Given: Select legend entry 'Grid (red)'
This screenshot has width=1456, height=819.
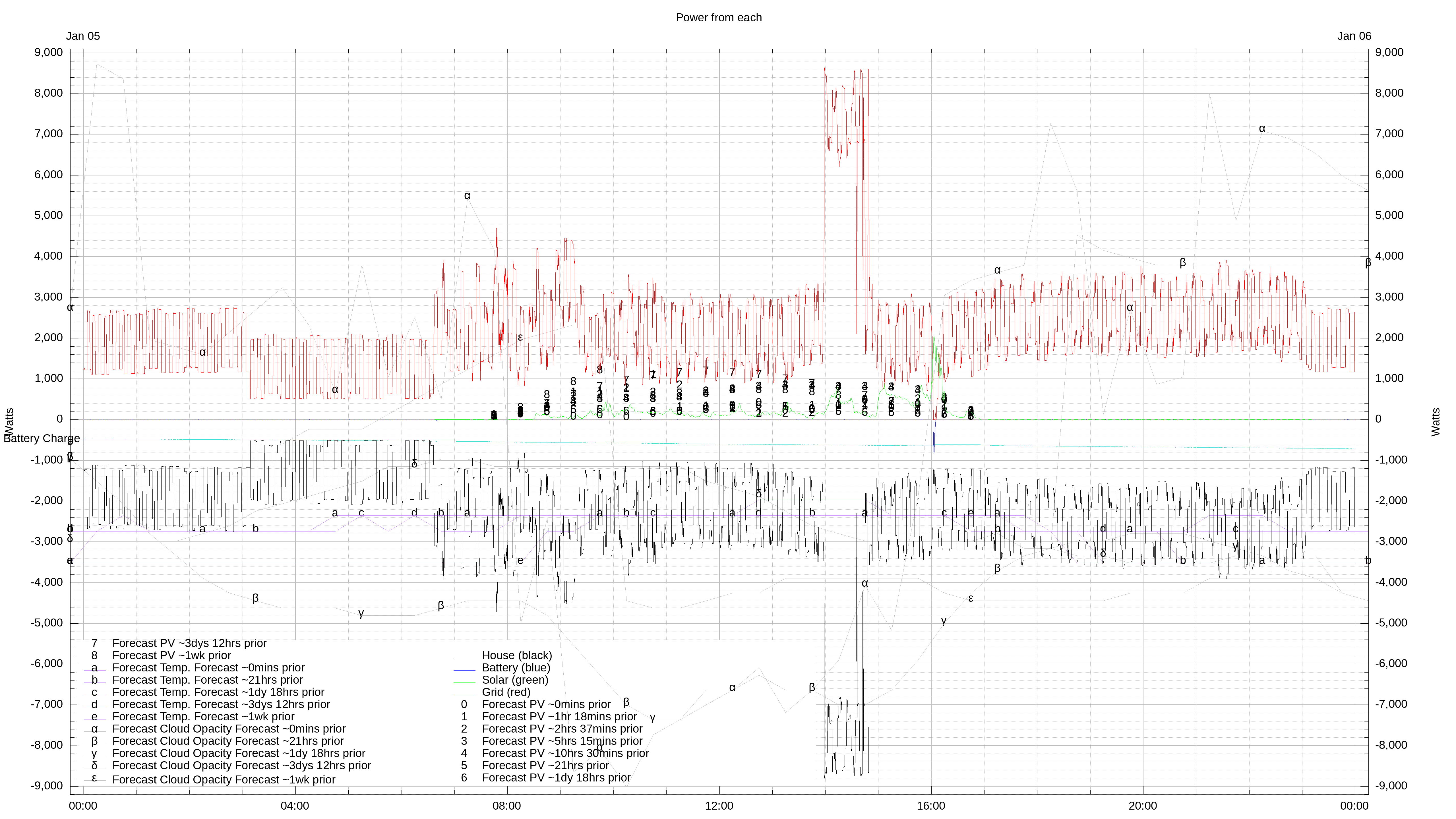Looking at the screenshot, I should pos(506,692).
